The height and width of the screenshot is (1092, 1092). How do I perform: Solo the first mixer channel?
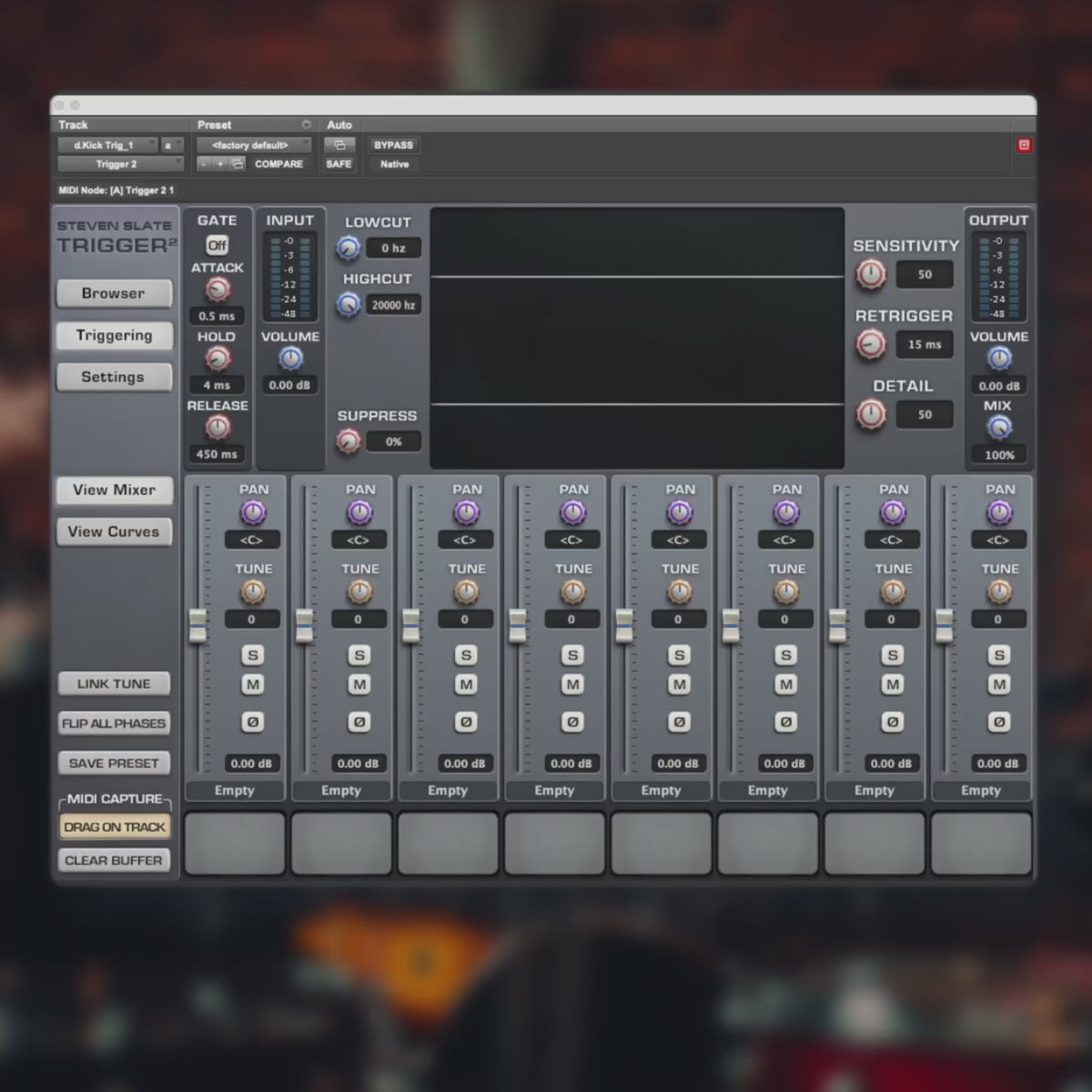point(253,655)
